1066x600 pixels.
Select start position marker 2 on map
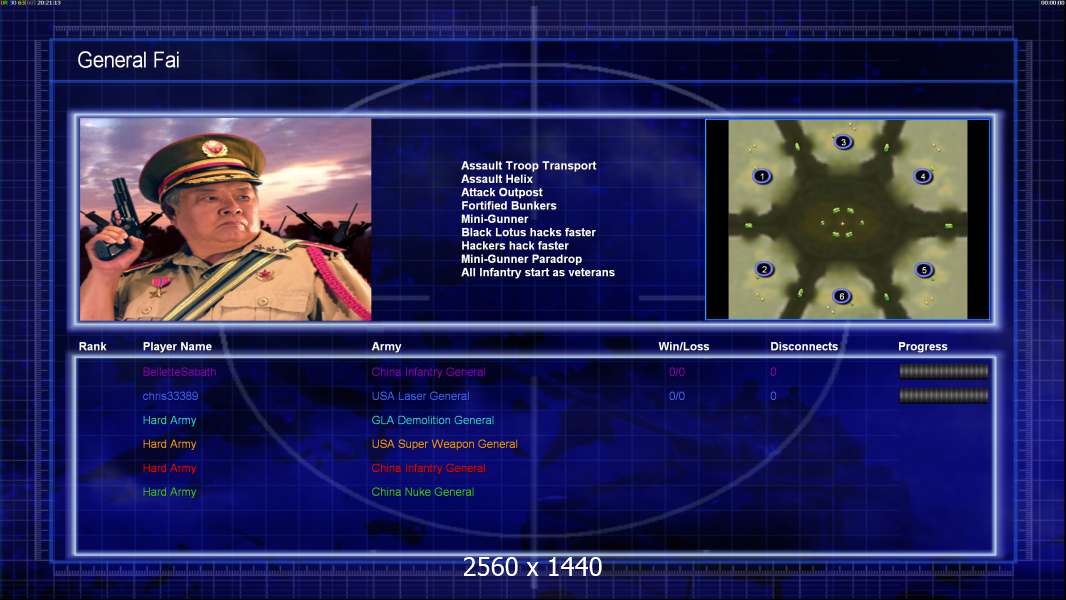coord(764,269)
